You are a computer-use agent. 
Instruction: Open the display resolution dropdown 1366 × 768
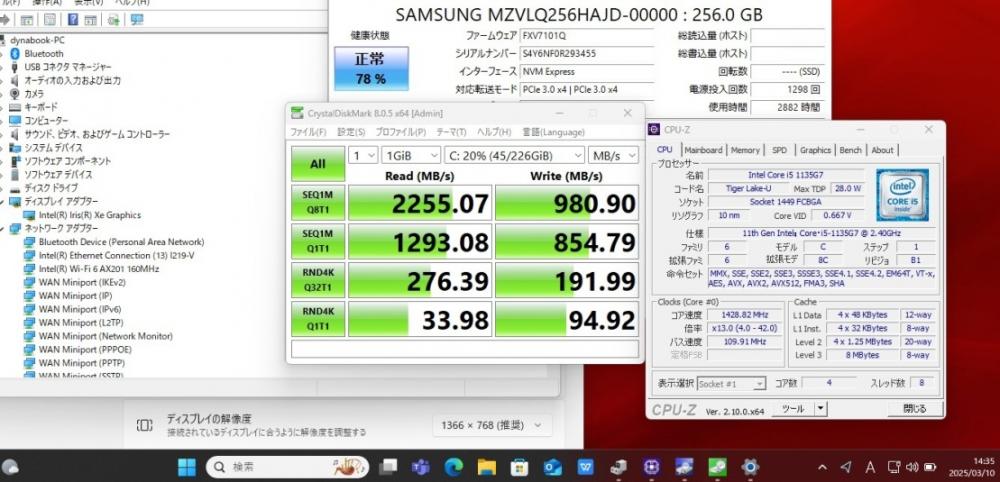[x=490, y=425]
